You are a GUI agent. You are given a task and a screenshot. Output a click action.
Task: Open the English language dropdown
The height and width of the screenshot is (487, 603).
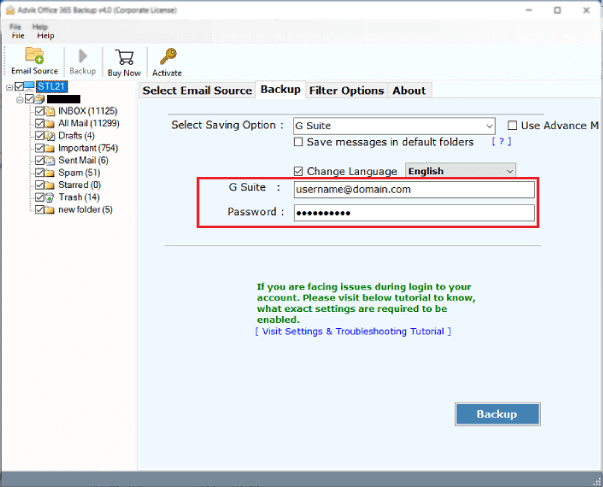coord(460,171)
